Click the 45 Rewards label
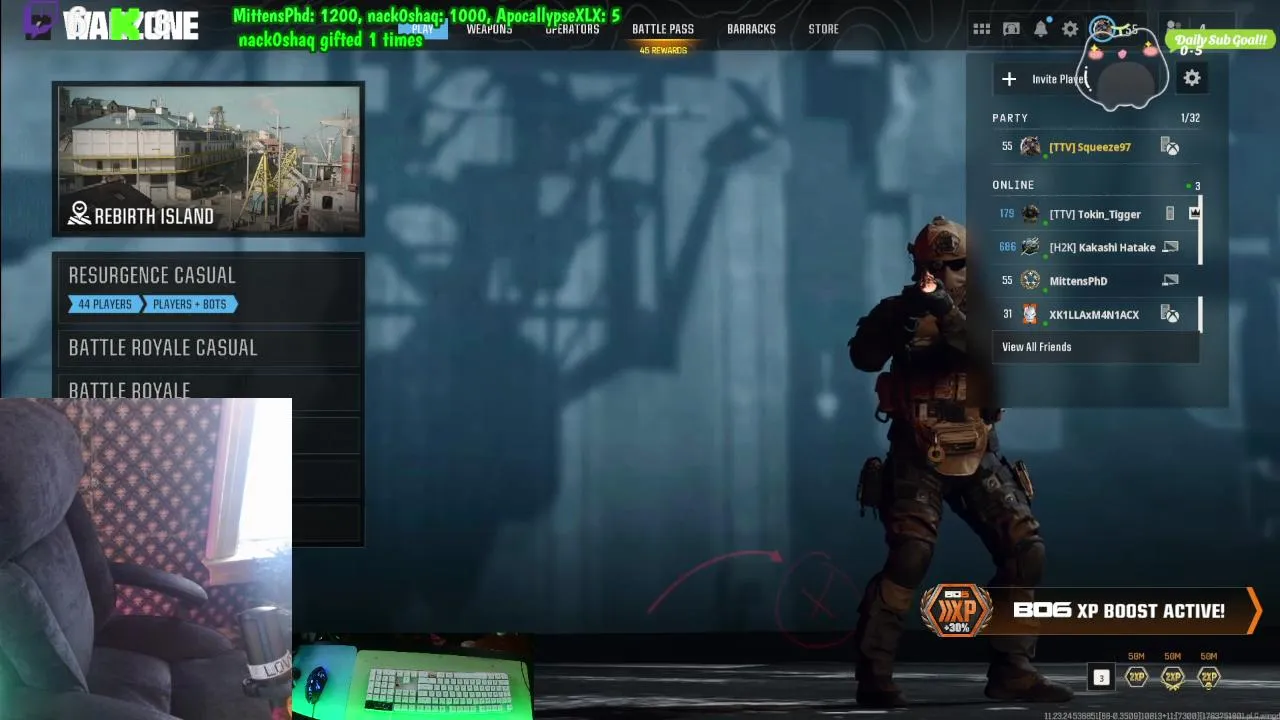Viewport: 1280px width, 720px height. (663, 50)
